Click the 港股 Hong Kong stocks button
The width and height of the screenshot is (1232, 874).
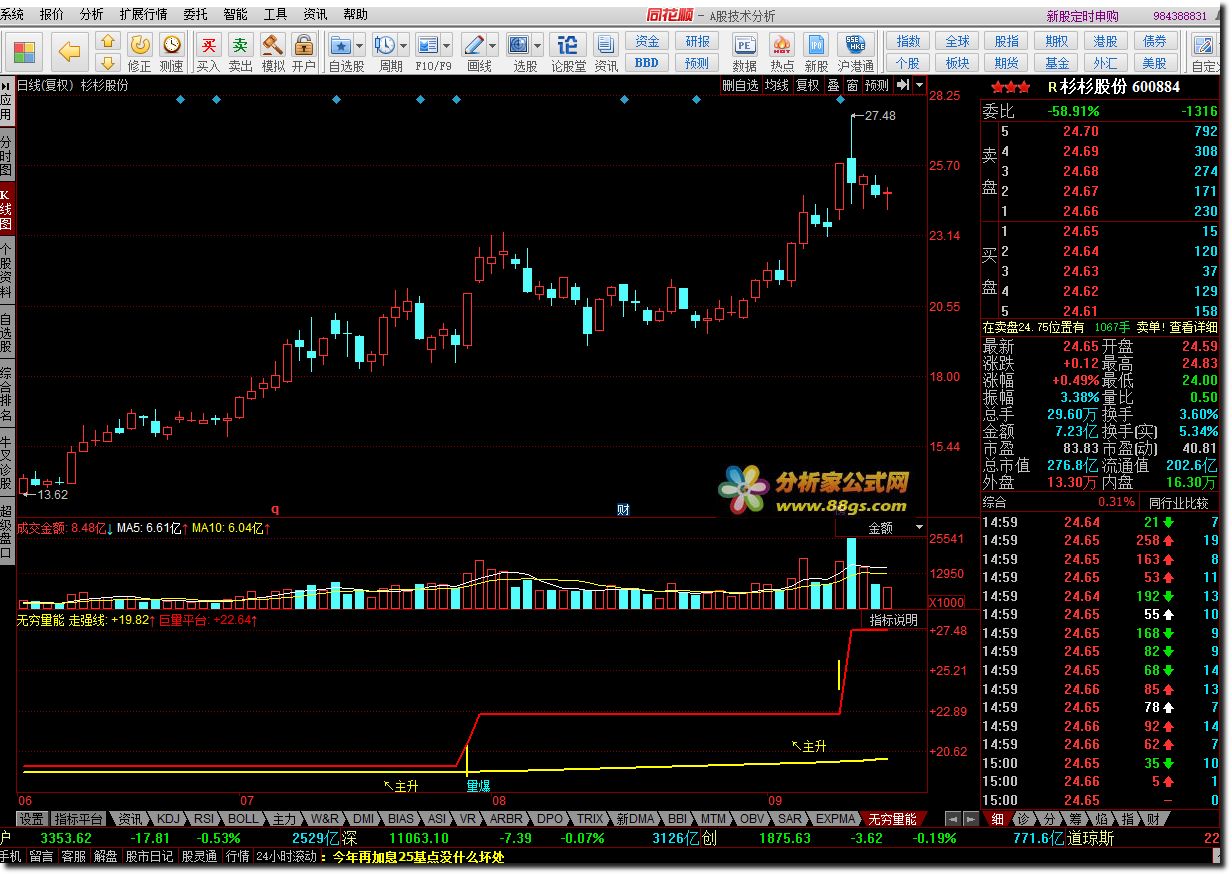click(1105, 42)
